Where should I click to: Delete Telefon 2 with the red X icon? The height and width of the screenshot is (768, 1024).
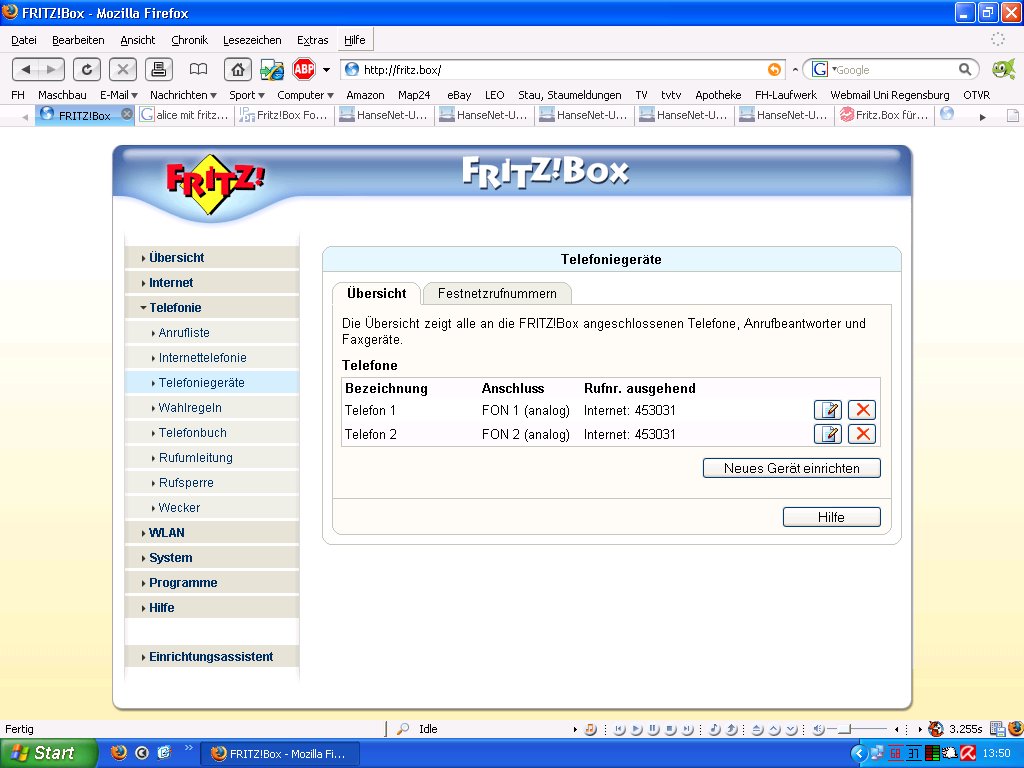click(x=861, y=434)
